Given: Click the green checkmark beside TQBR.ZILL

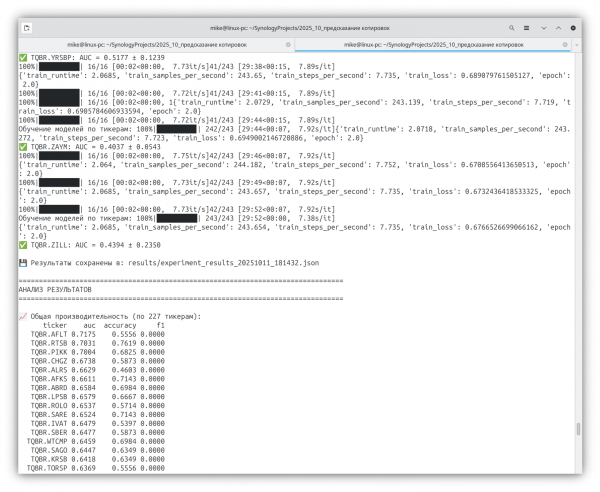Looking at the screenshot, I should (23, 246).
